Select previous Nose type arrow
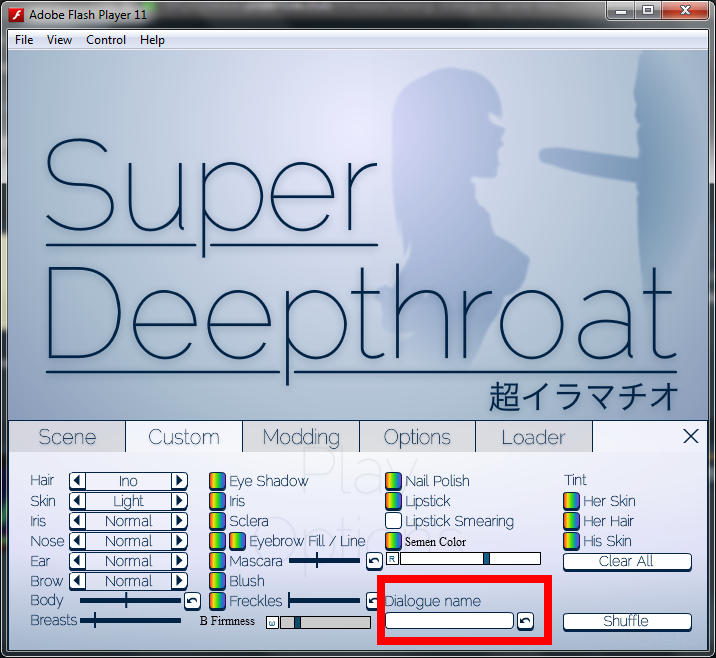The height and width of the screenshot is (658, 716). coord(77,541)
